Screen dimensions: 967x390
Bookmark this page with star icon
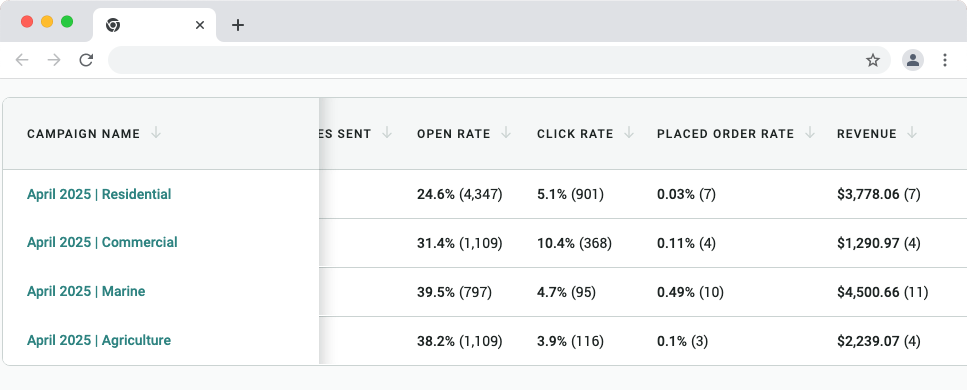tap(873, 60)
